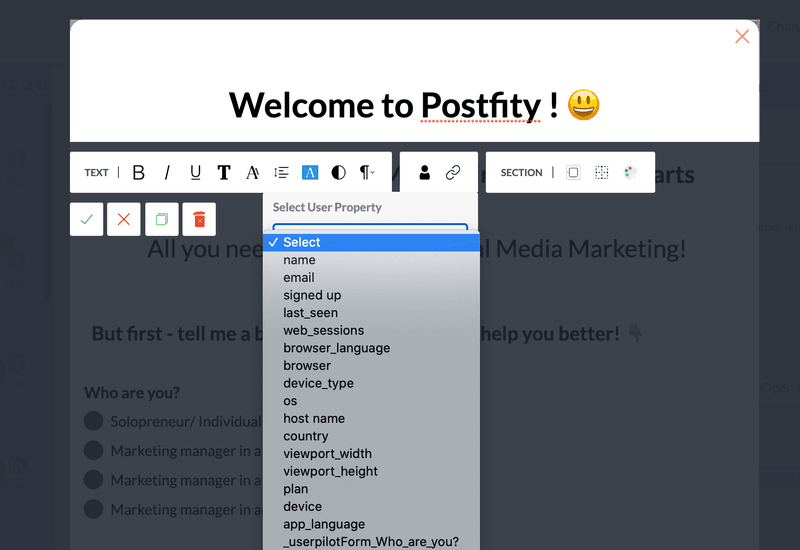Close the Welcome modal
Image resolution: width=800 pixels, height=550 pixels.
742,36
